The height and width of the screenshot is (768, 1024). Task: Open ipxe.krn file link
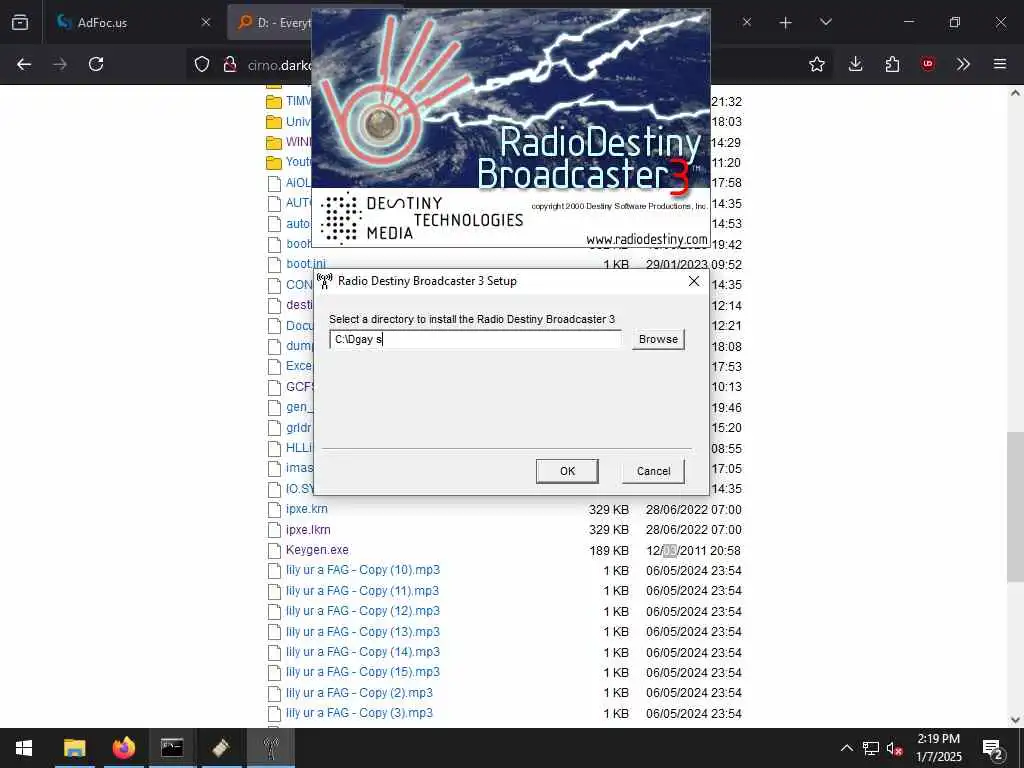pos(306,509)
